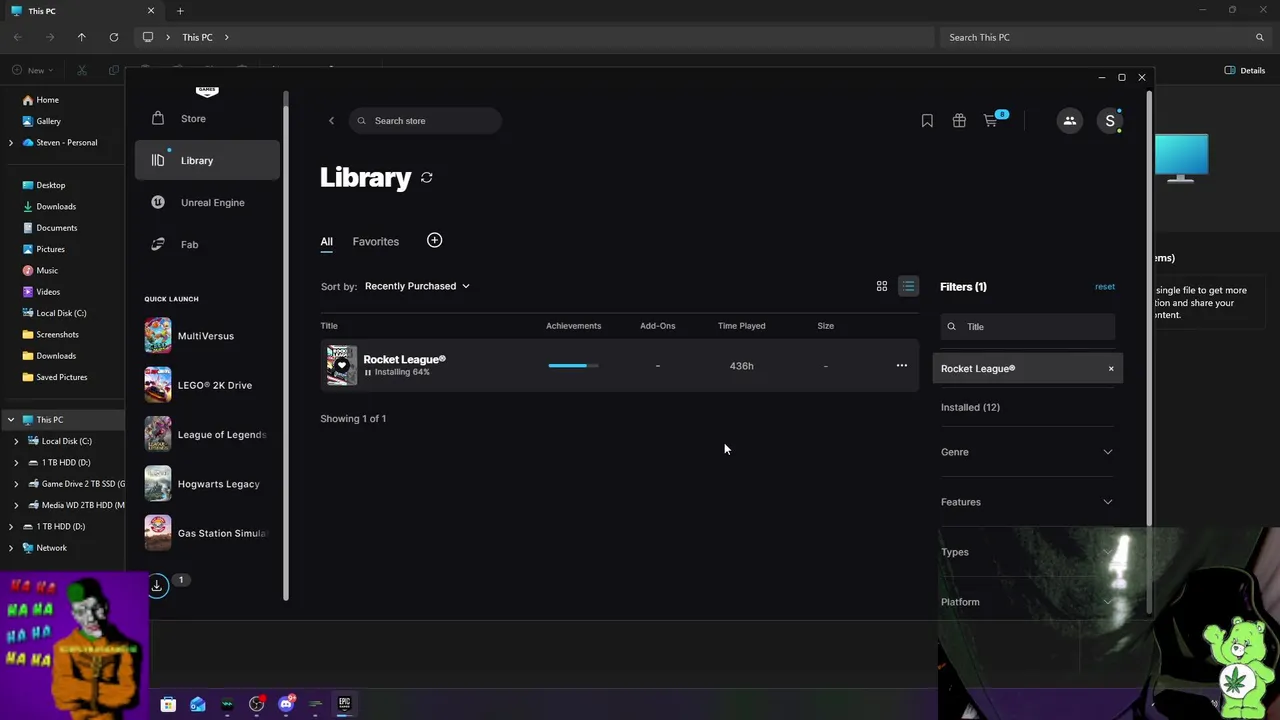Open the S account profile menu
This screenshot has width=1280, height=720.
point(1110,121)
